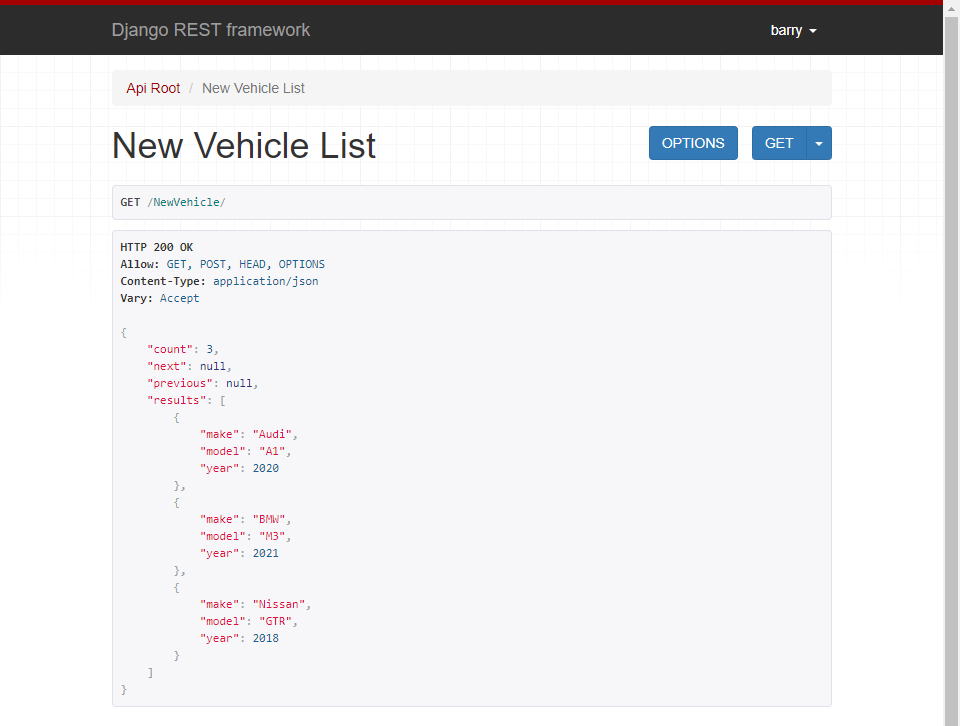The image size is (960, 726).
Task: Click the New Vehicle List page heading
Action: pos(244,146)
